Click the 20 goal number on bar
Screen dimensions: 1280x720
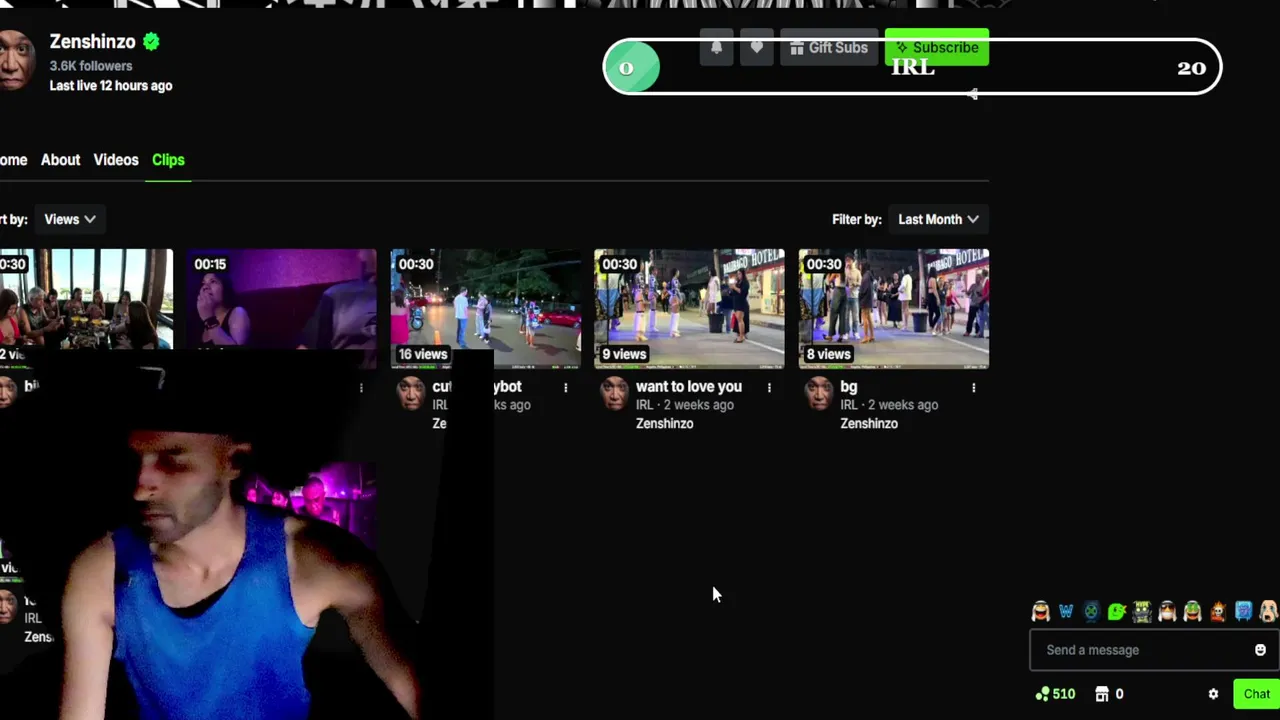(x=1191, y=68)
